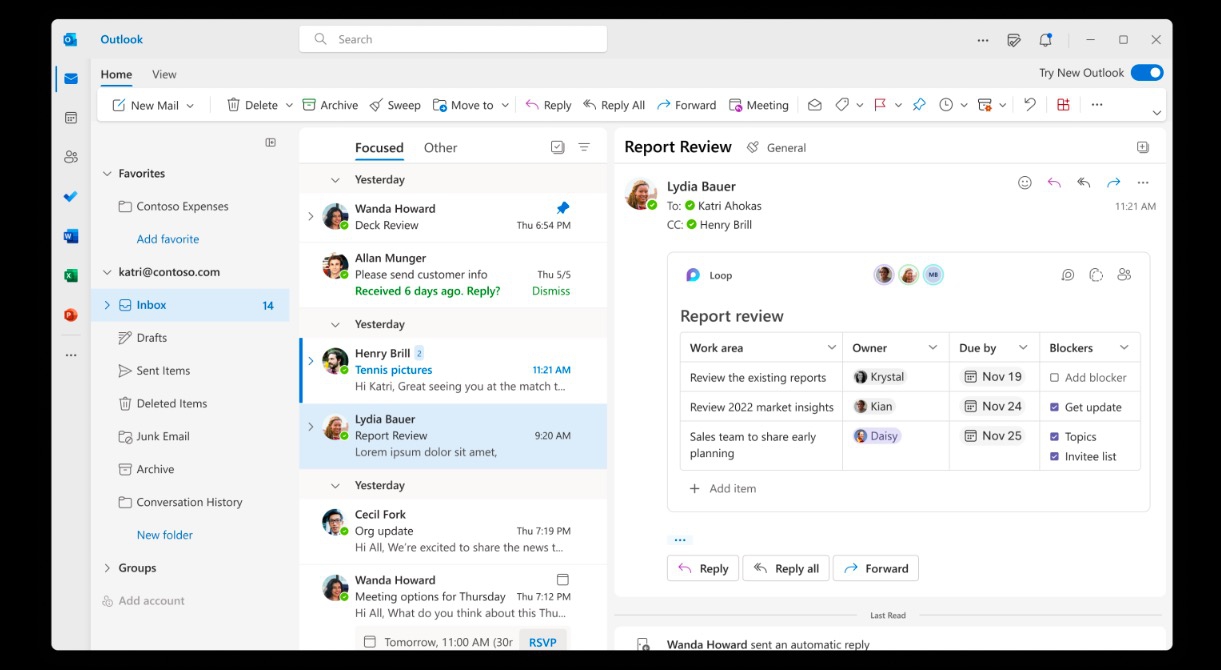Open the notes feed icon in title bar
This screenshot has width=1221, height=670.
coord(1014,40)
